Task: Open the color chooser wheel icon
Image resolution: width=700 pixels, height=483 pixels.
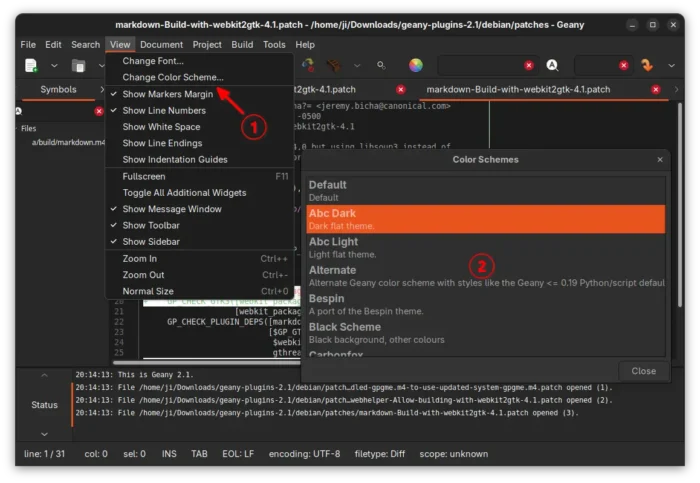Action: pyautogui.click(x=416, y=66)
